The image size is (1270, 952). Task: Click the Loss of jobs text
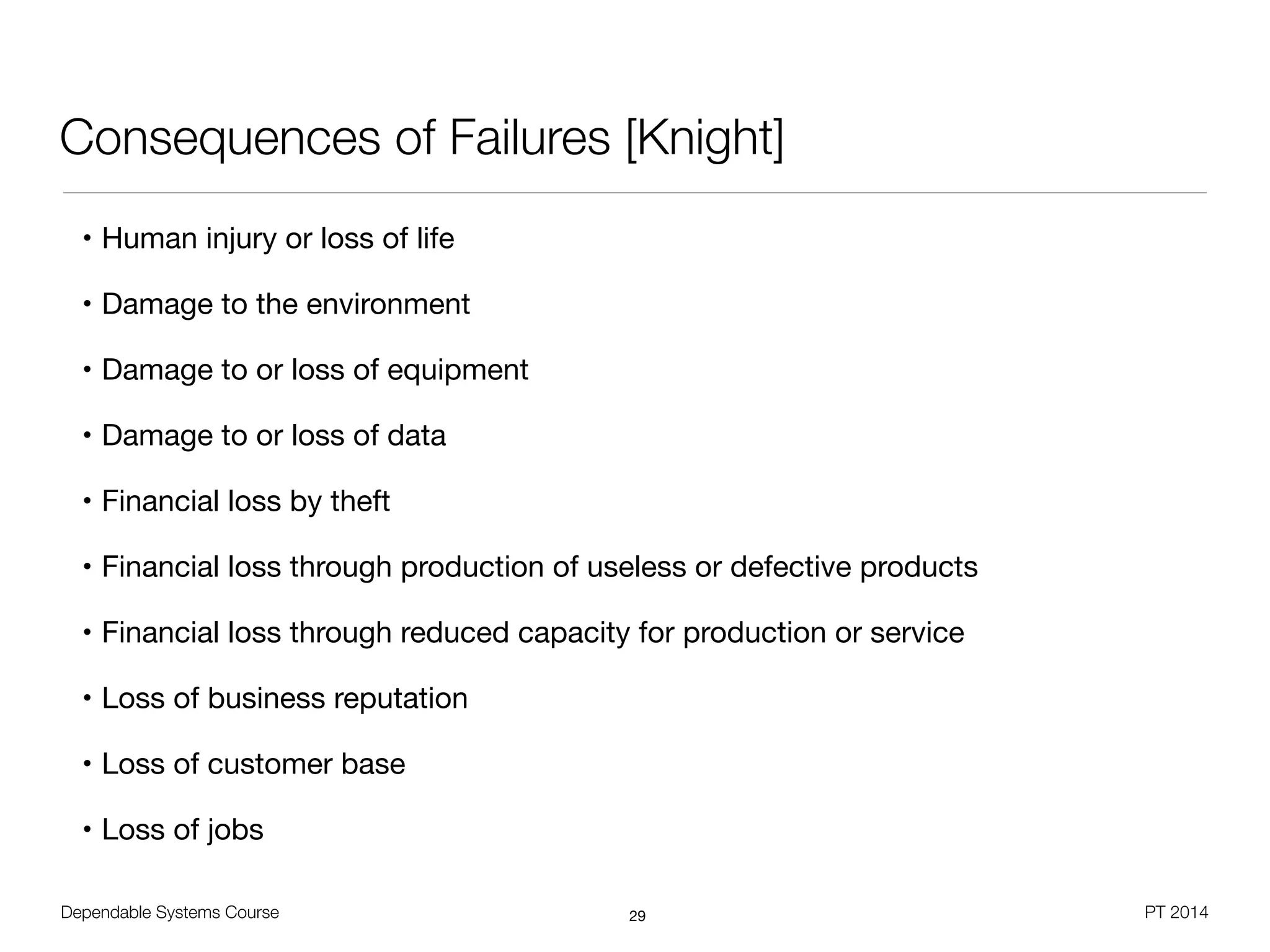182,830
